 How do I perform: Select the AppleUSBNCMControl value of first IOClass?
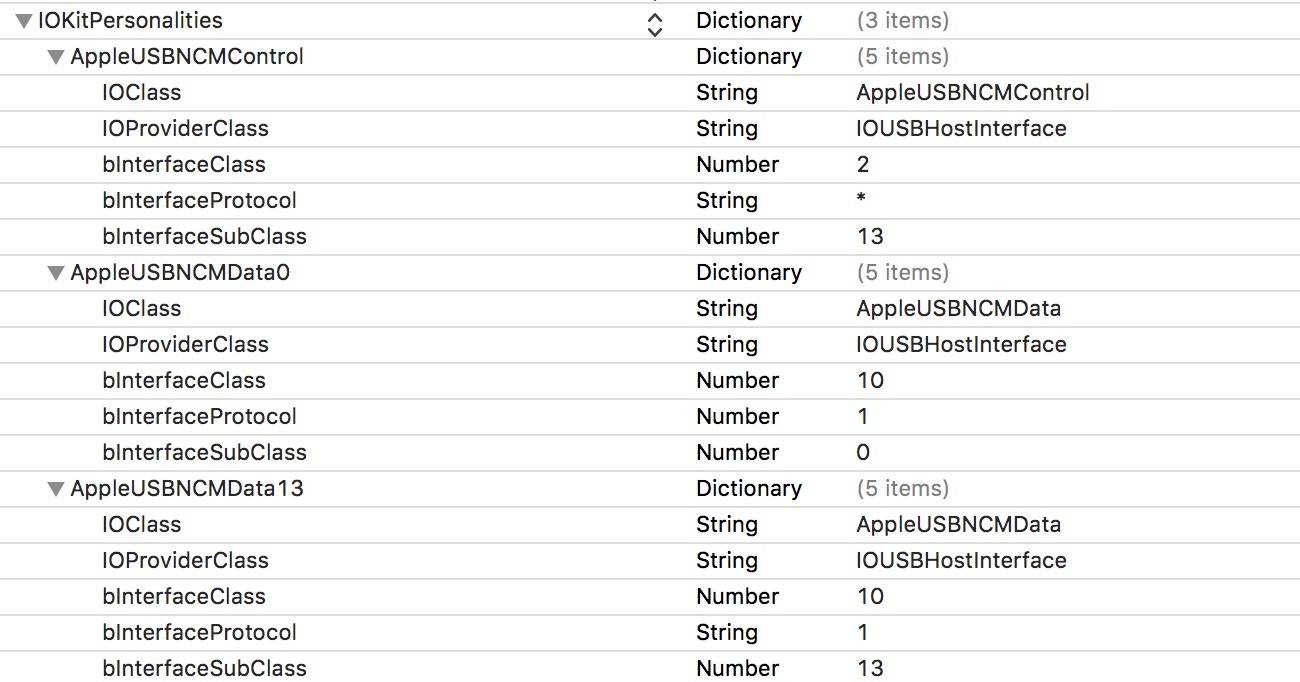pyautogui.click(x=973, y=92)
